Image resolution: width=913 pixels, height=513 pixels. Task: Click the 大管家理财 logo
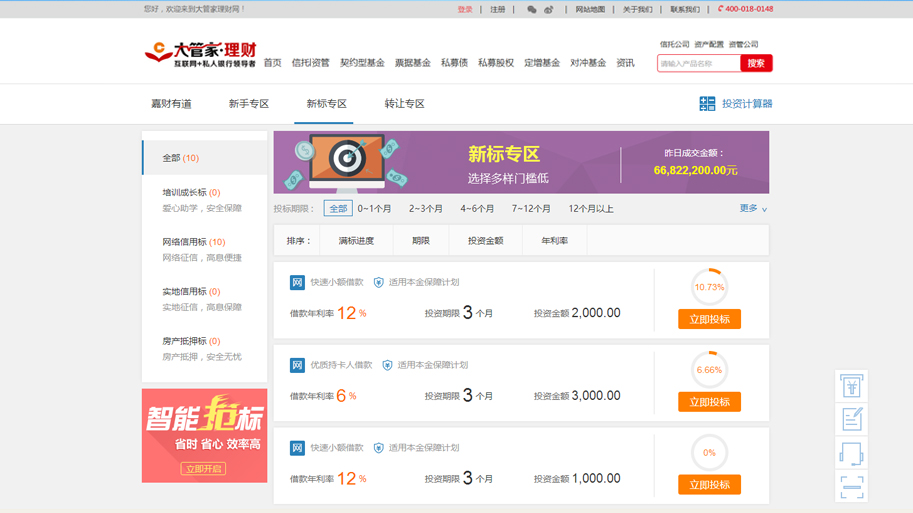(200, 54)
